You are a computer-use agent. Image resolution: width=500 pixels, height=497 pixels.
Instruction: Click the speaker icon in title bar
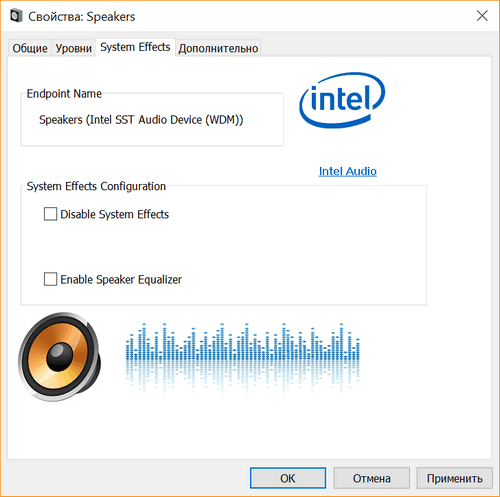pos(16,16)
